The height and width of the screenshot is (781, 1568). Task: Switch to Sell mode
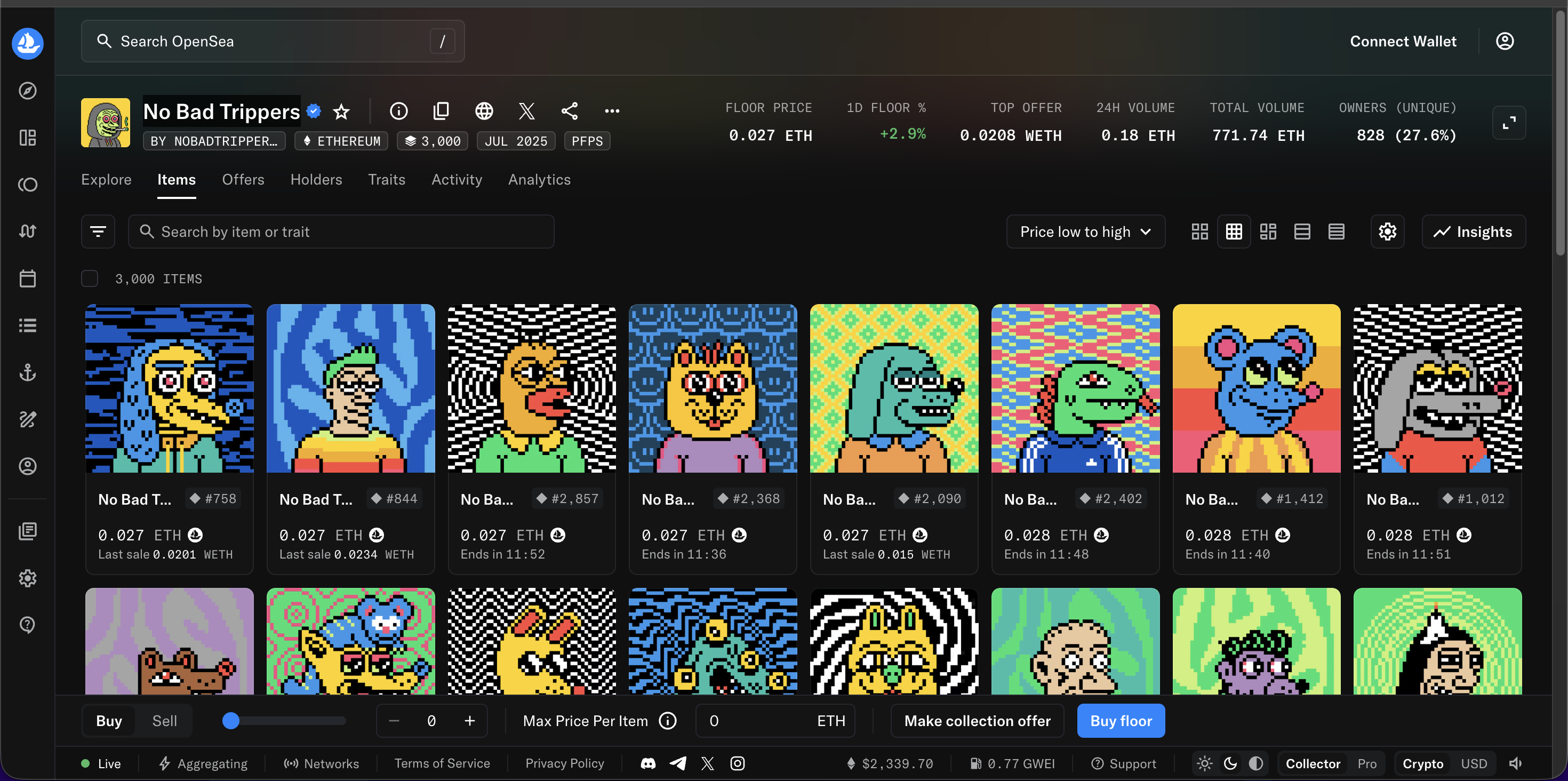coord(164,721)
